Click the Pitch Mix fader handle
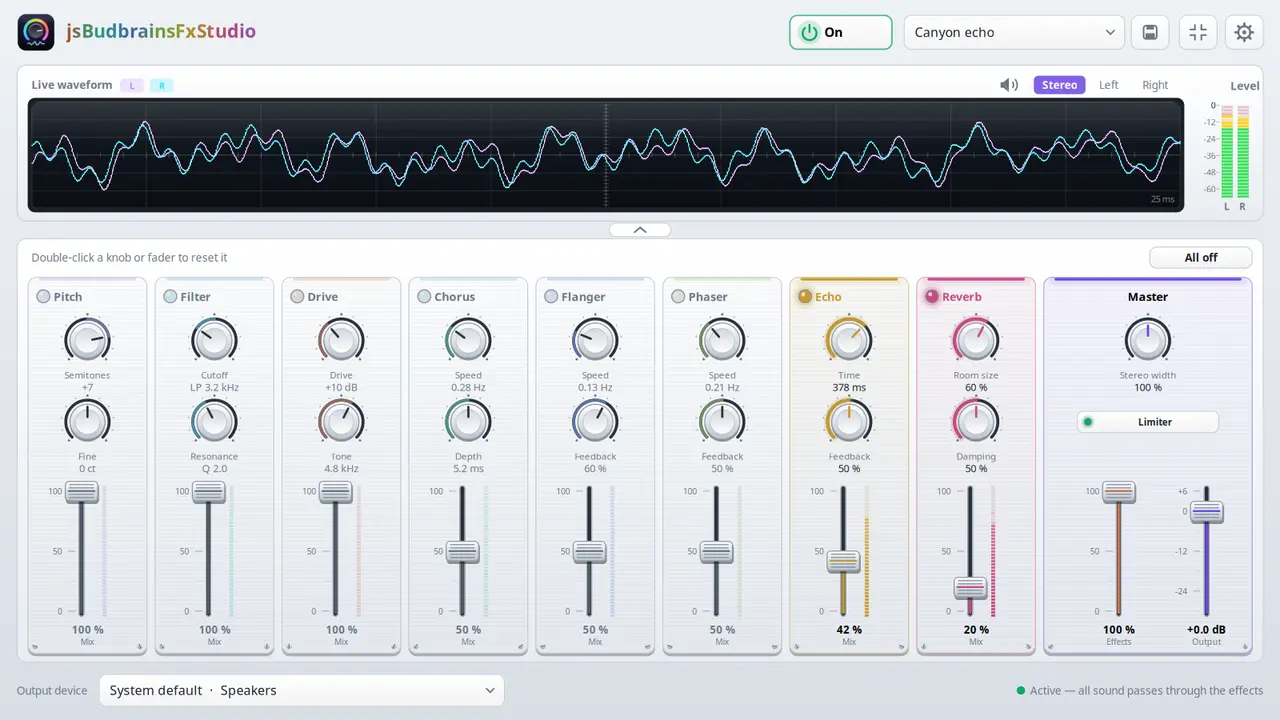The image size is (1280, 720). tap(81, 492)
